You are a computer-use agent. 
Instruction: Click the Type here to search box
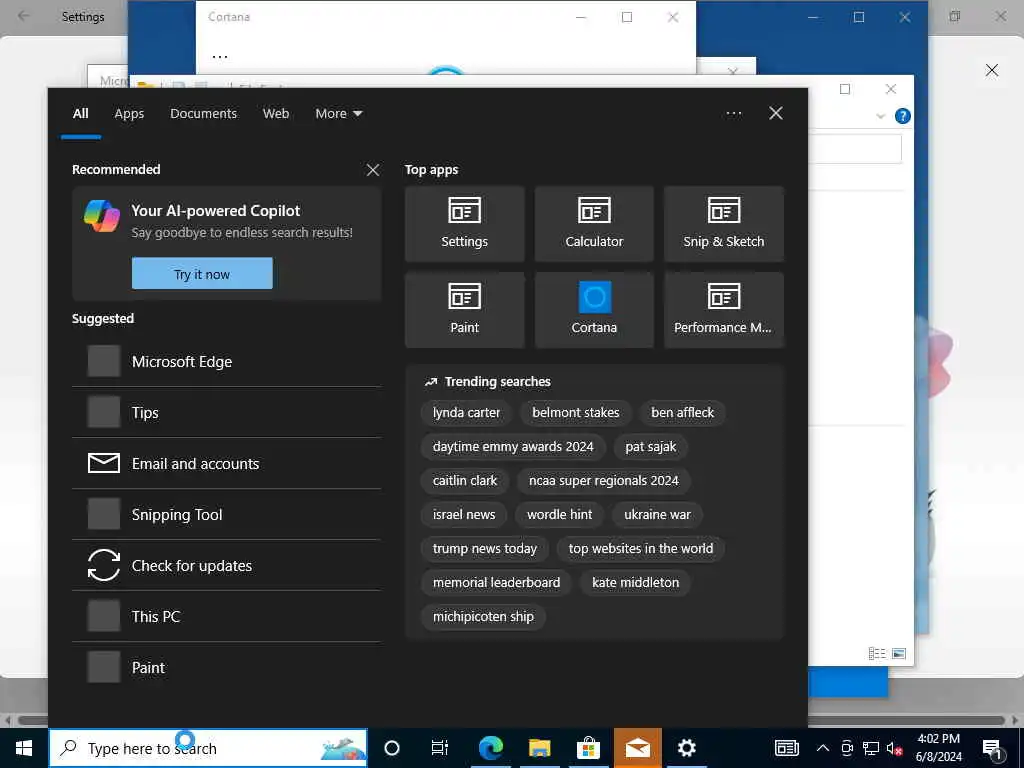[208, 748]
